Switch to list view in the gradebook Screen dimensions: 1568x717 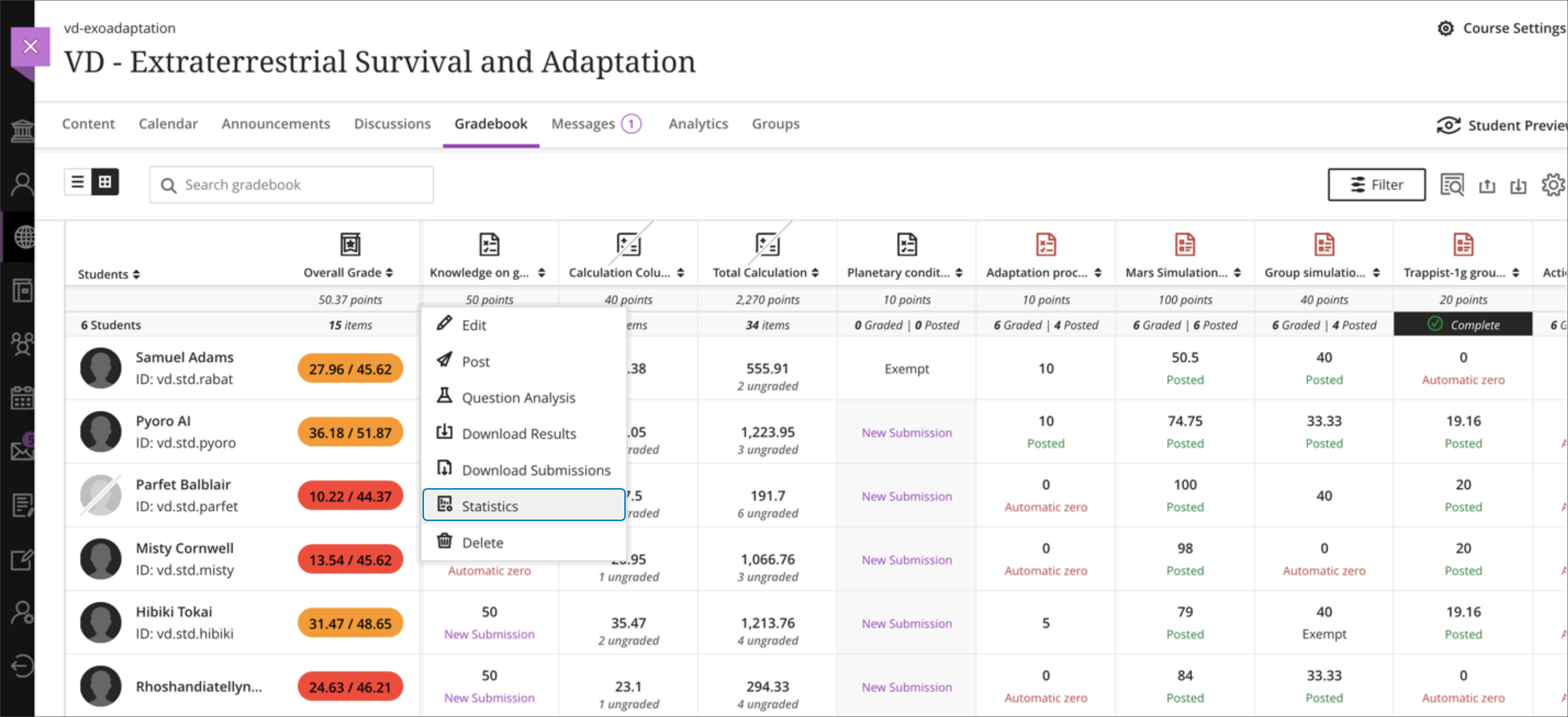click(x=78, y=181)
